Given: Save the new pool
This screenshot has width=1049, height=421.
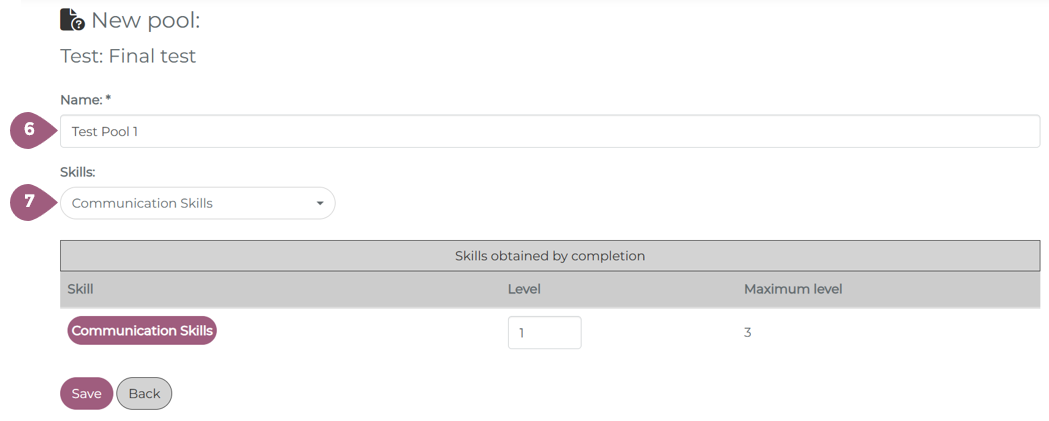Looking at the screenshot, I should pos(86,394).
